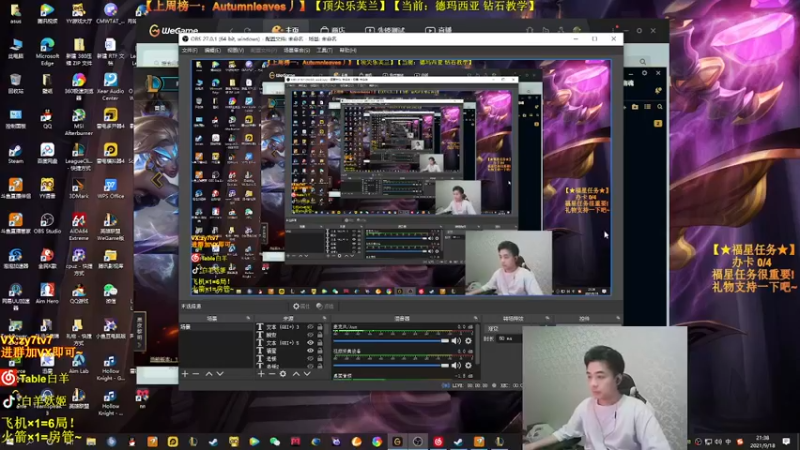Mute the second audio mixer channel speaker icon
Viewport: 800px width, 450px height.
[456, 365]
